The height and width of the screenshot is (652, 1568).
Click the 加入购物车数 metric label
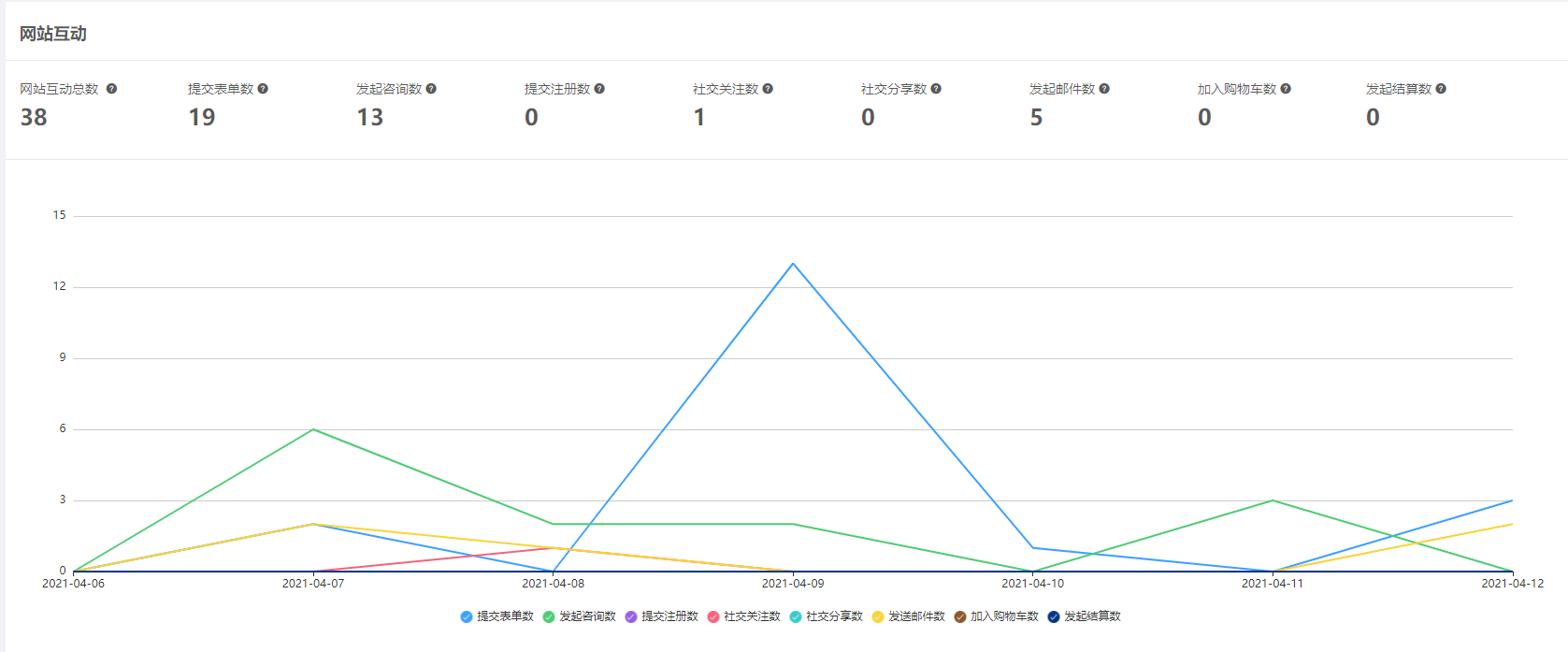coord(1237,89)
